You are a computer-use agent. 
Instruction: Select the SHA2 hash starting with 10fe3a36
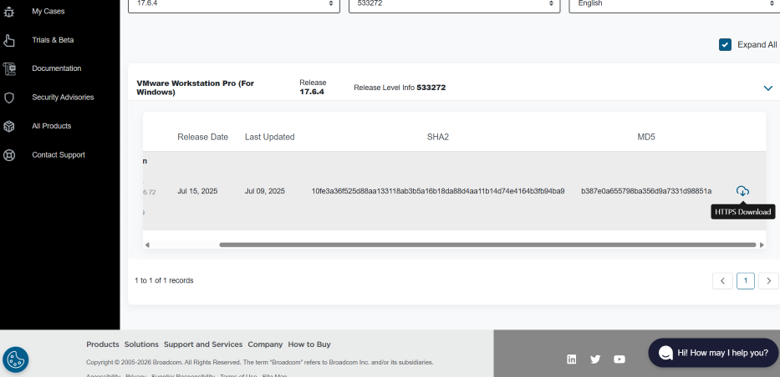[438, 191]
